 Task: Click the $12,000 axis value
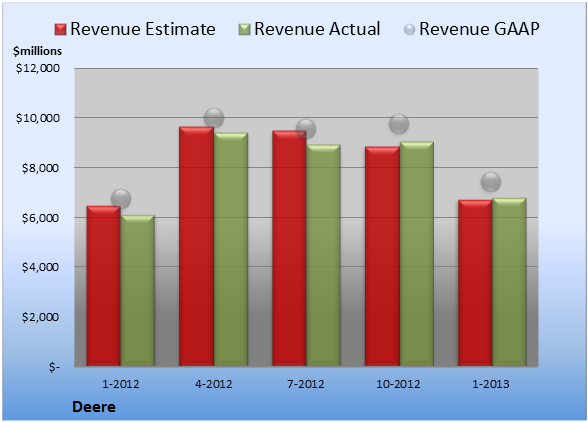coord(38,68)
